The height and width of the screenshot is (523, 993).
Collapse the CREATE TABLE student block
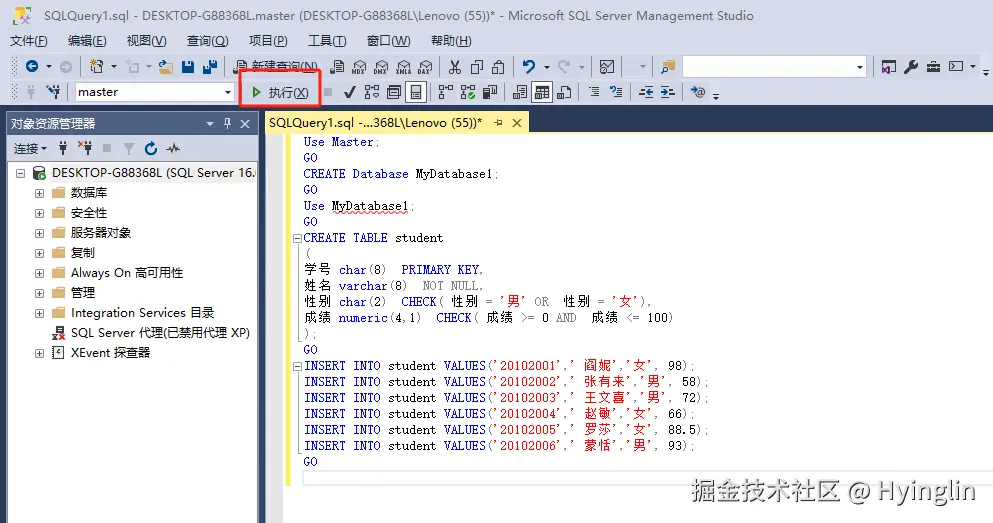(x=297, y=239)
